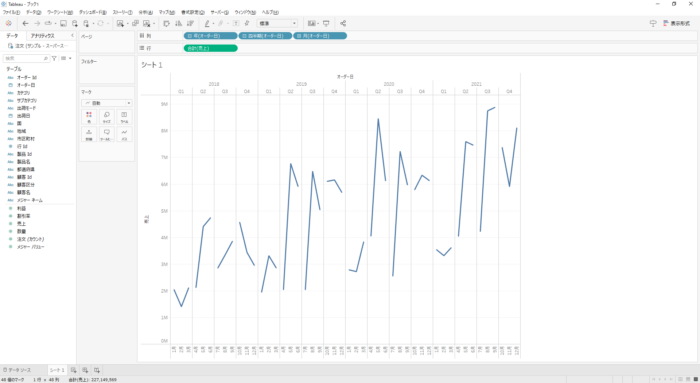
Task: Open the 詳細 Detail mark card
Action: (89, 134)
